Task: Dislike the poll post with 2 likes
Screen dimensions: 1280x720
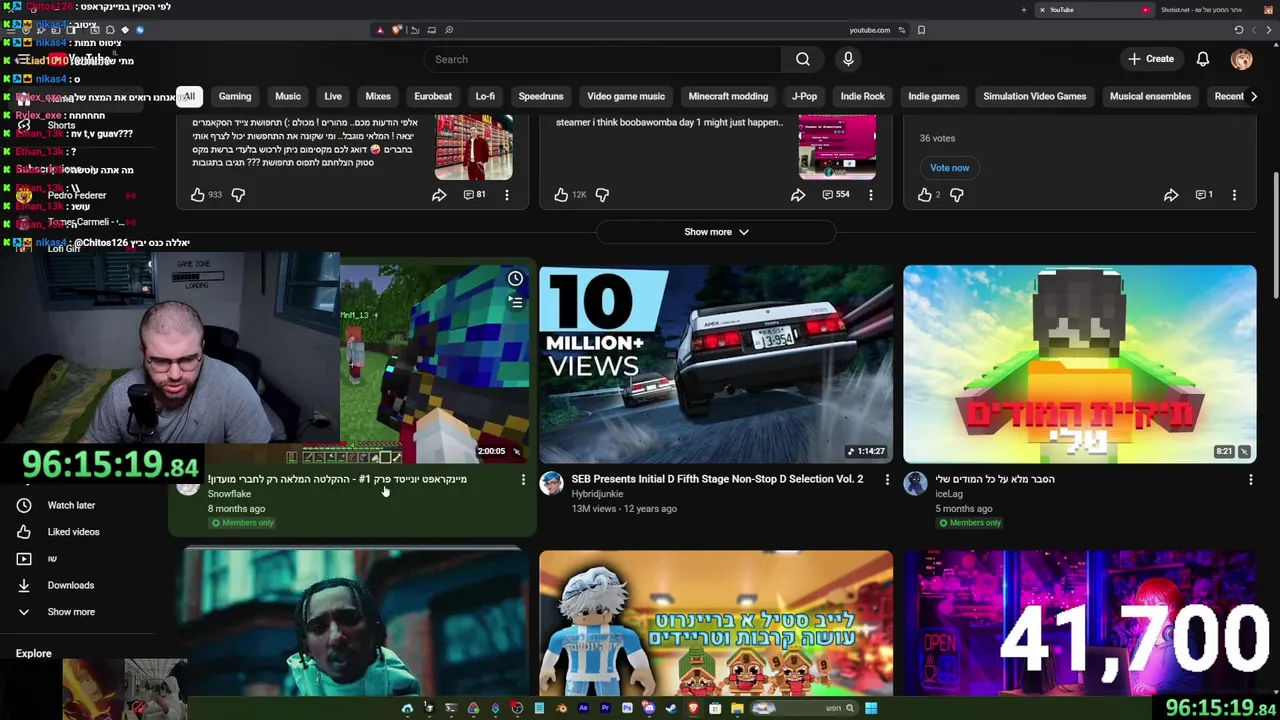Action: [957, 195]
